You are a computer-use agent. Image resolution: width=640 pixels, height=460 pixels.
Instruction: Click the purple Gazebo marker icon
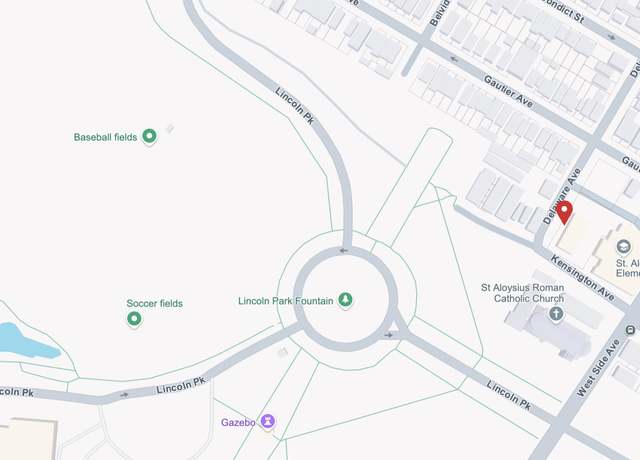tap(268, 421)
